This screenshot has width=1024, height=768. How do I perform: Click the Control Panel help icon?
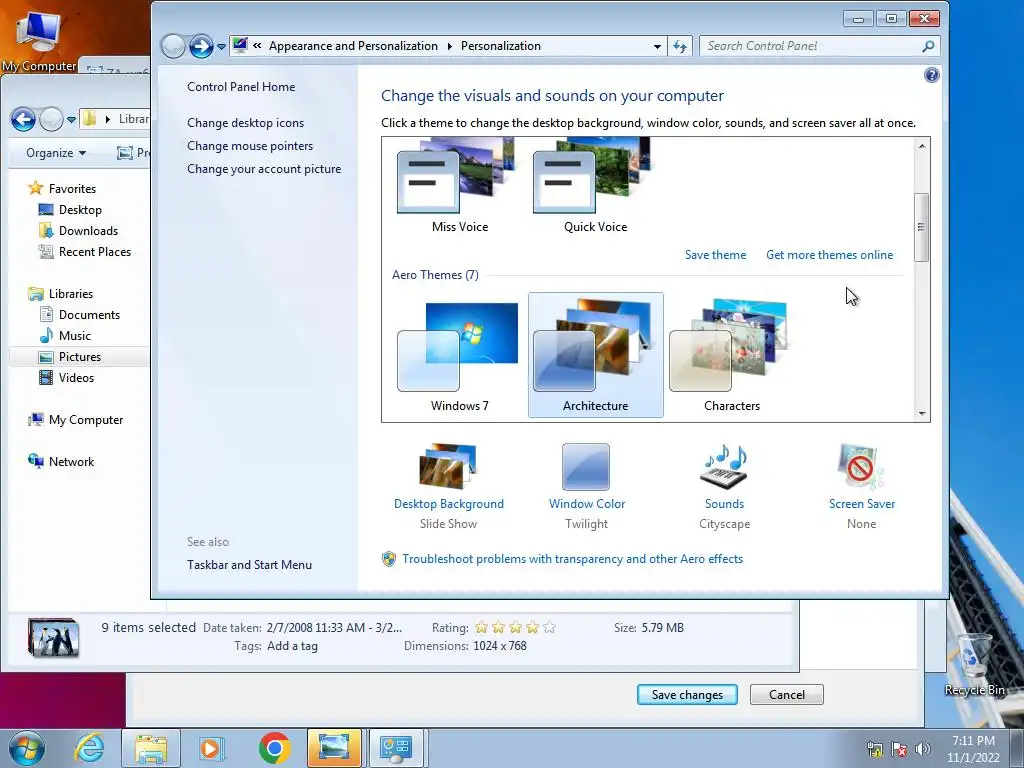[931, 75]
